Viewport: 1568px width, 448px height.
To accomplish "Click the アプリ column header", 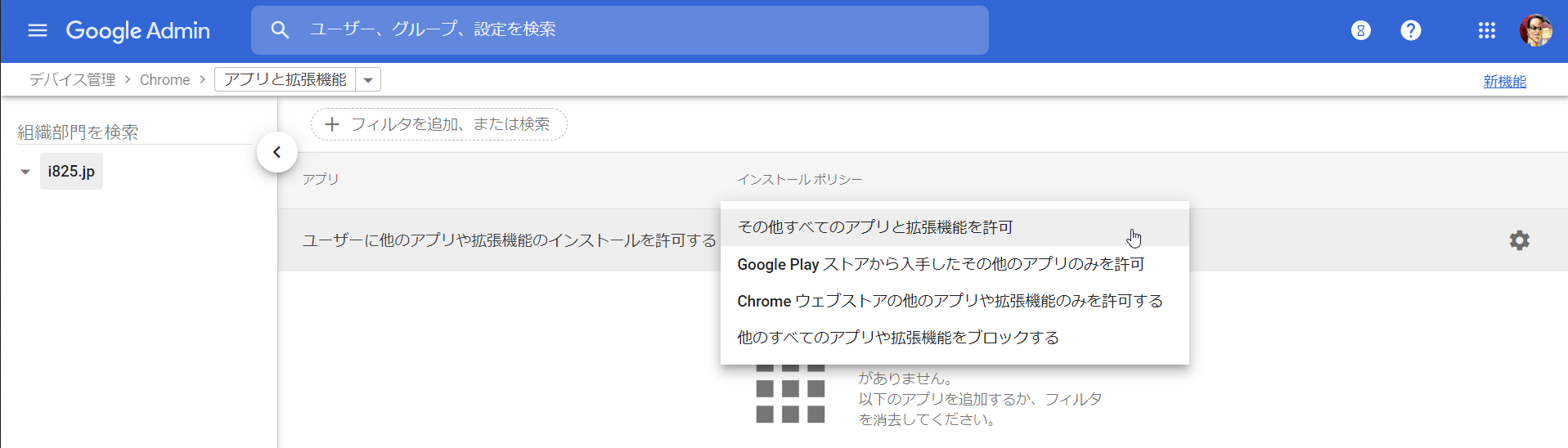I will click(321, 179).
